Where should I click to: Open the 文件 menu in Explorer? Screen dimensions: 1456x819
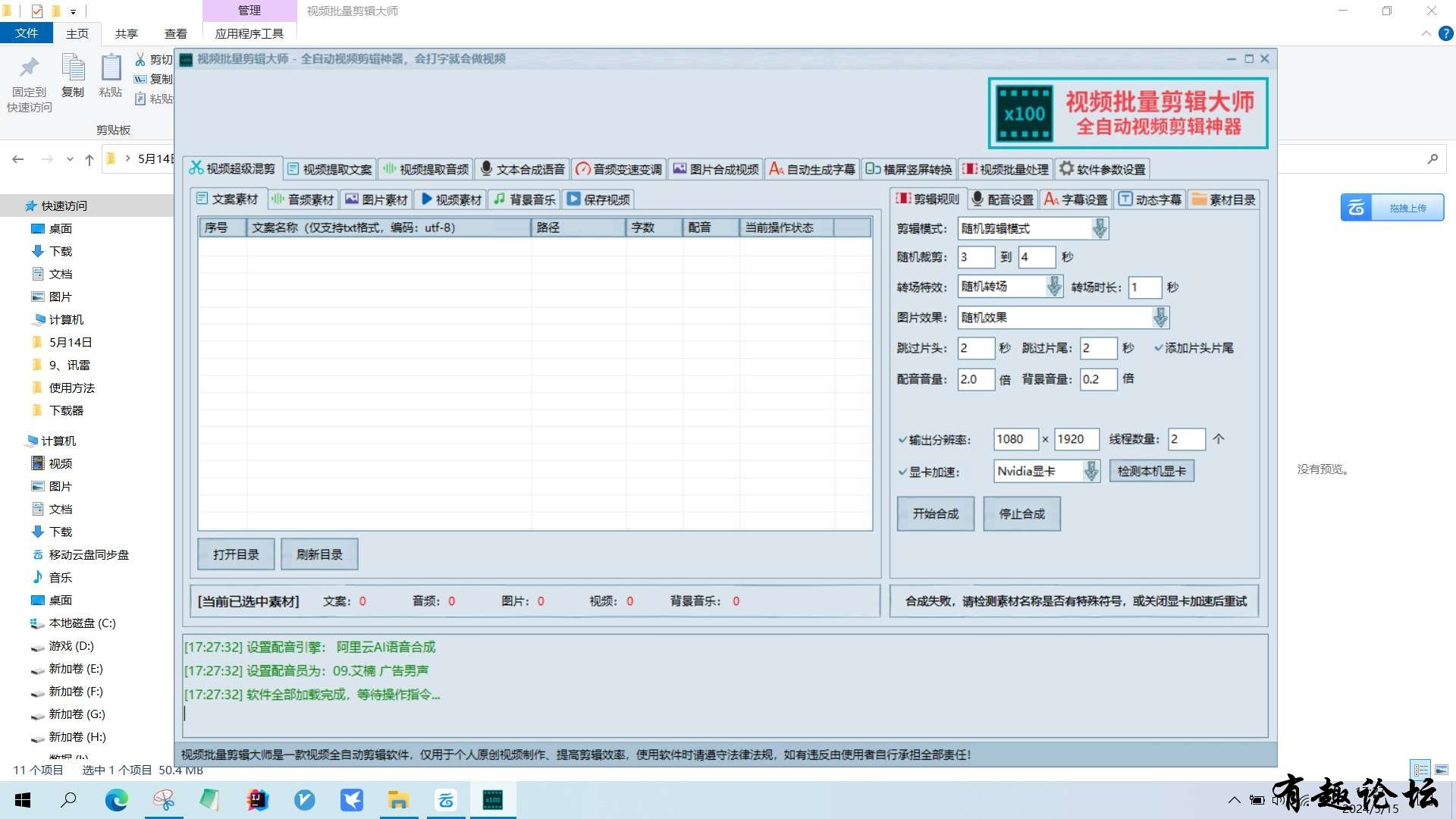26,33
